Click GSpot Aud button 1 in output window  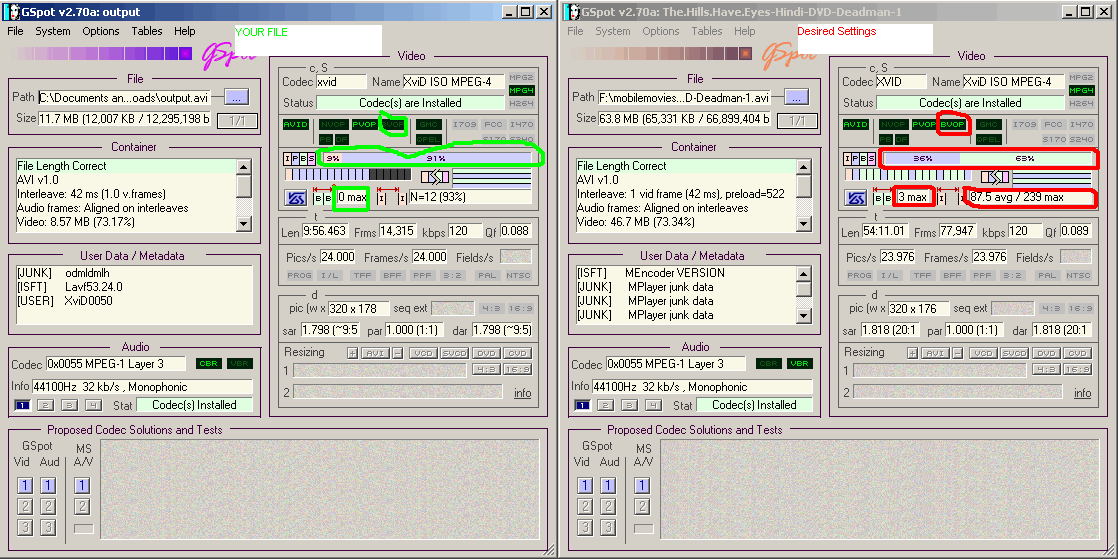pyautogui.click(x=48, y=486)
